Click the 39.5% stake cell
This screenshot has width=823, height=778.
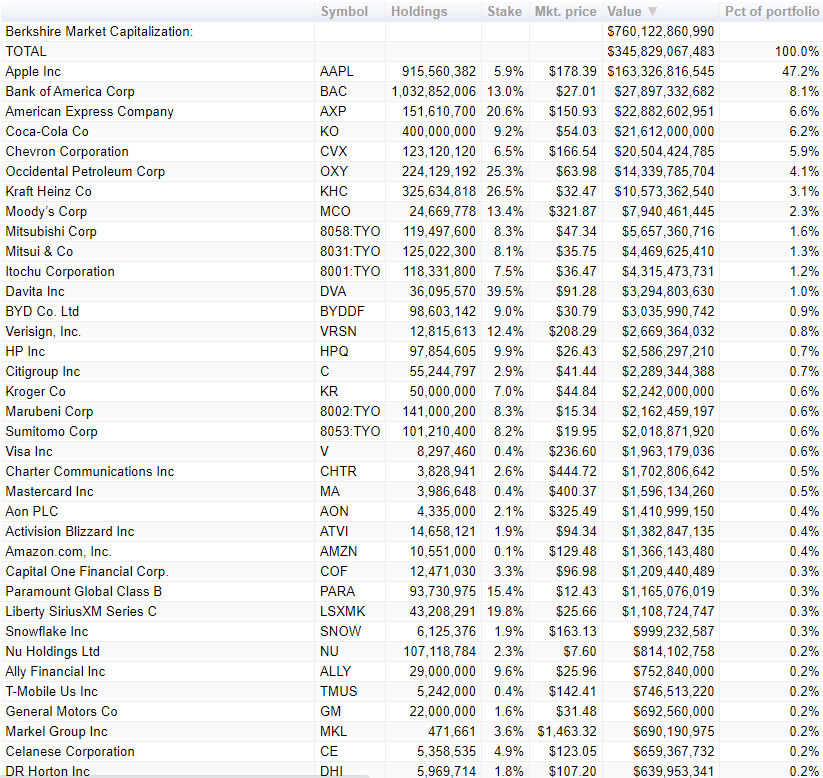coord(505,291)
